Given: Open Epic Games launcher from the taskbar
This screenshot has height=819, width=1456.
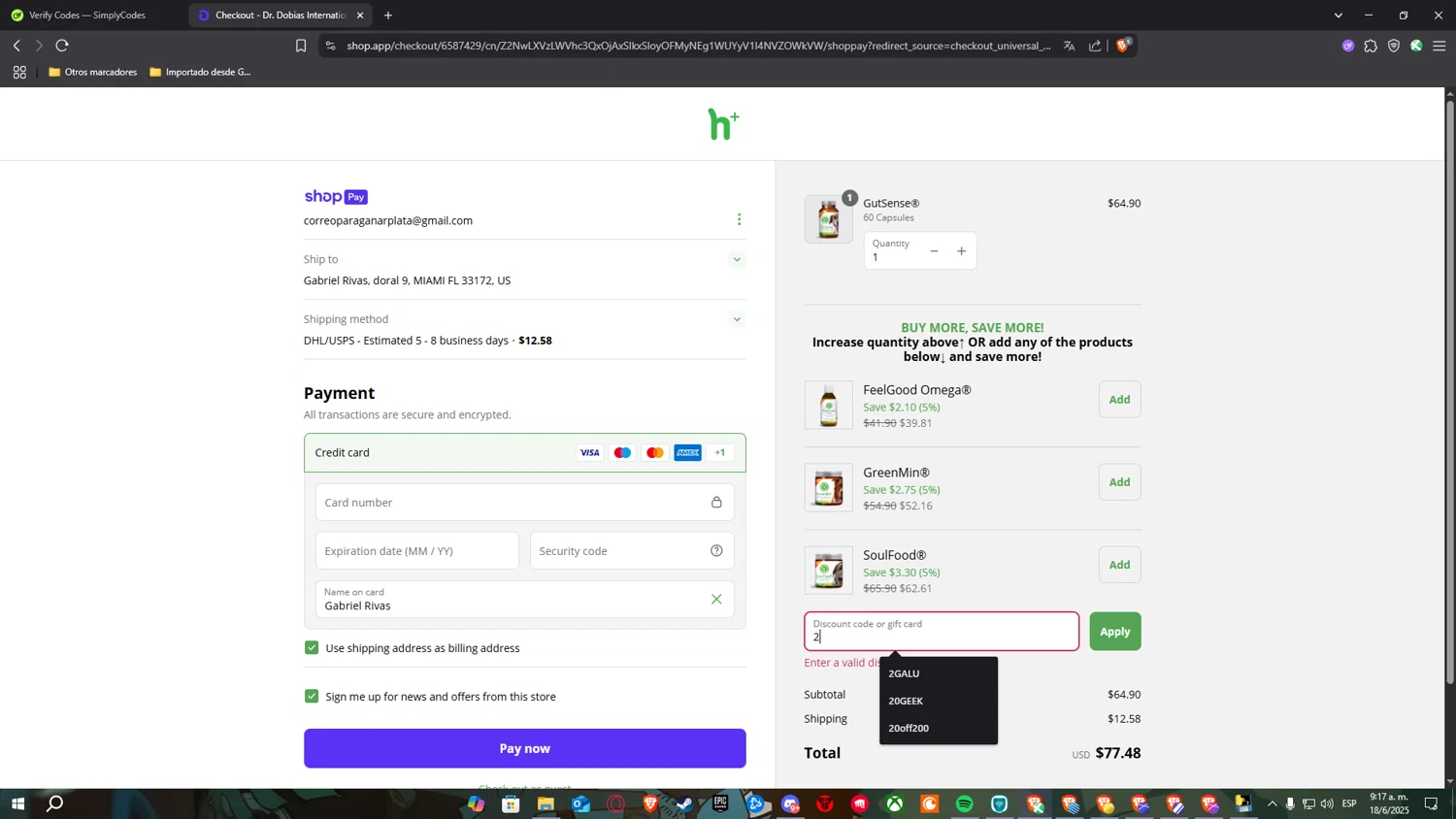Looking at the screenshot, I should coord(720,803).
